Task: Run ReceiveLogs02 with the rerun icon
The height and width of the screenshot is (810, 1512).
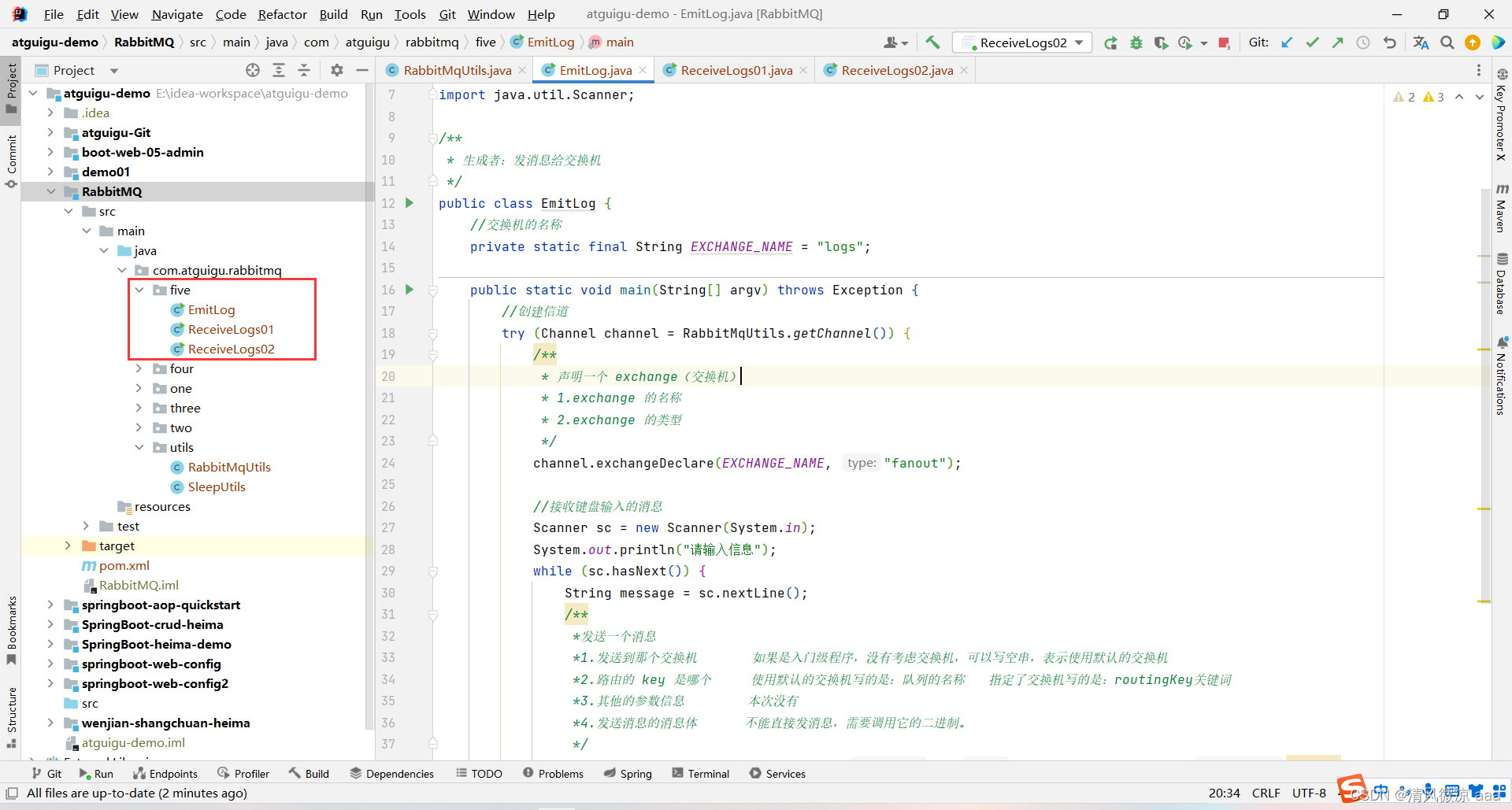Action: (1110, 43)
